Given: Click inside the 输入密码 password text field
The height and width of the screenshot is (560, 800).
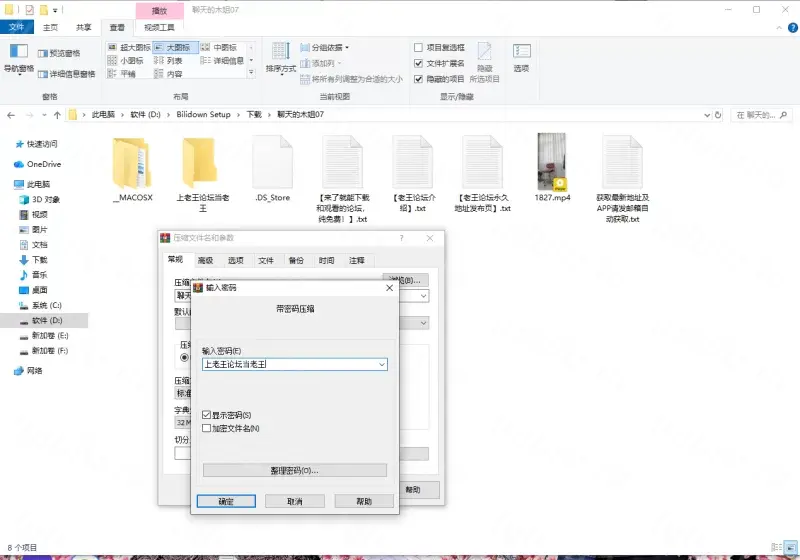Looking at the screenshot, I should (x=288, y=365).
